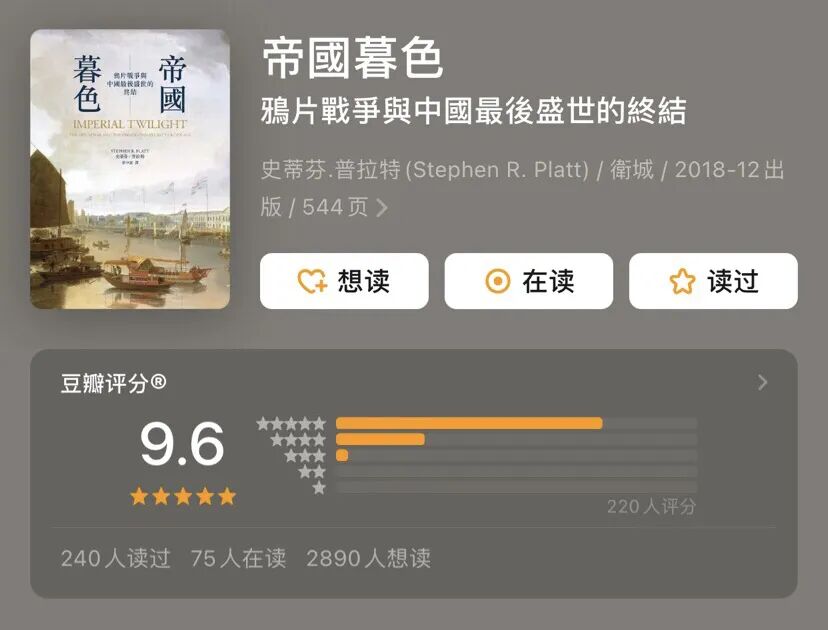Screen dimensions: 828x630
Task: Click the 9.6 rating score
Action: (182, 444)
